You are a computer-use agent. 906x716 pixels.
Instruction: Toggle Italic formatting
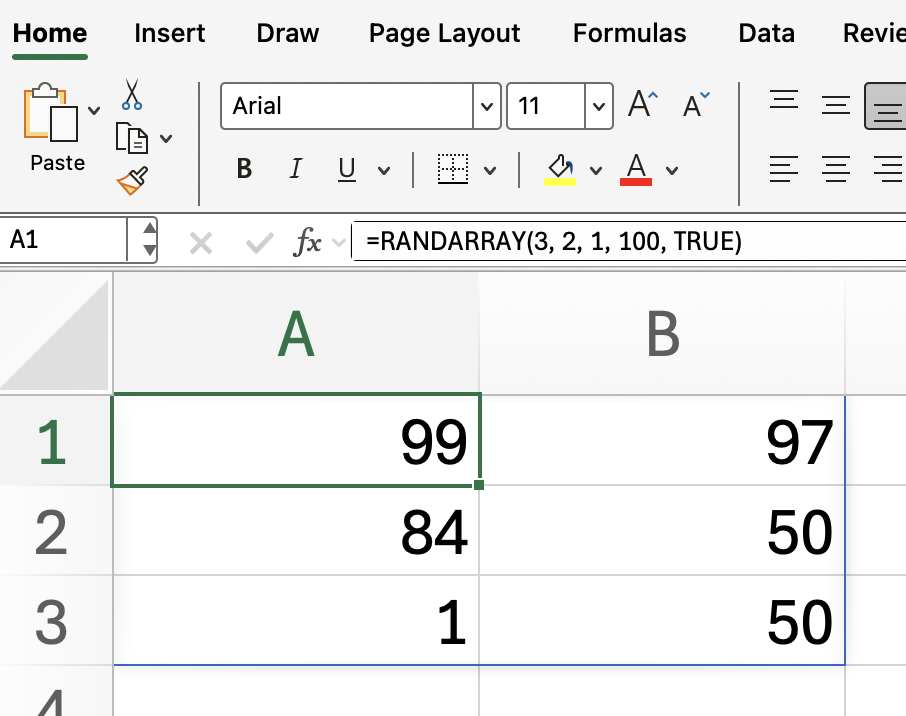pos(295,169)
